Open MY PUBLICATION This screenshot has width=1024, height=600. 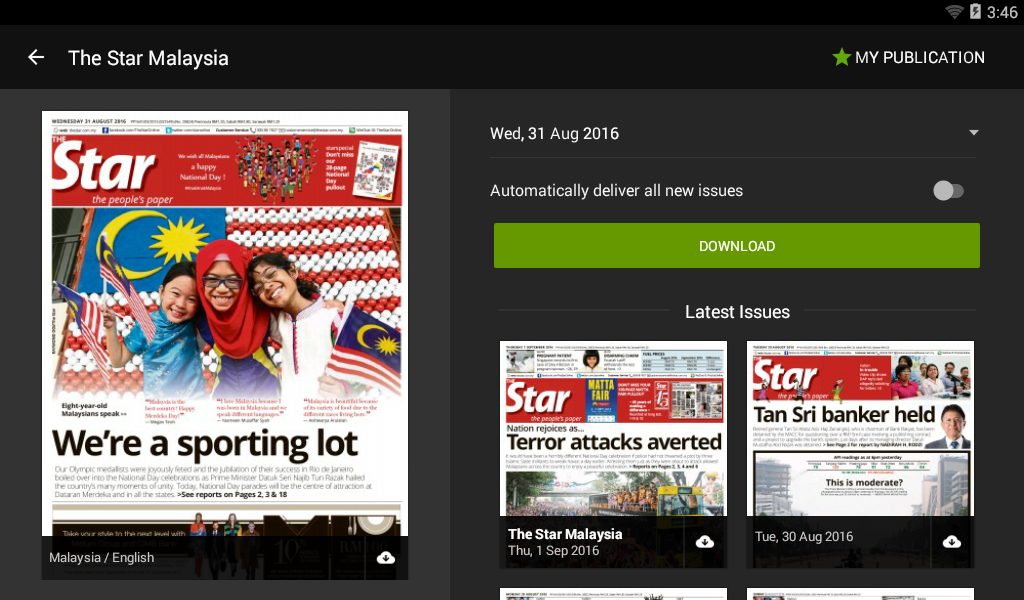[908, 57]
